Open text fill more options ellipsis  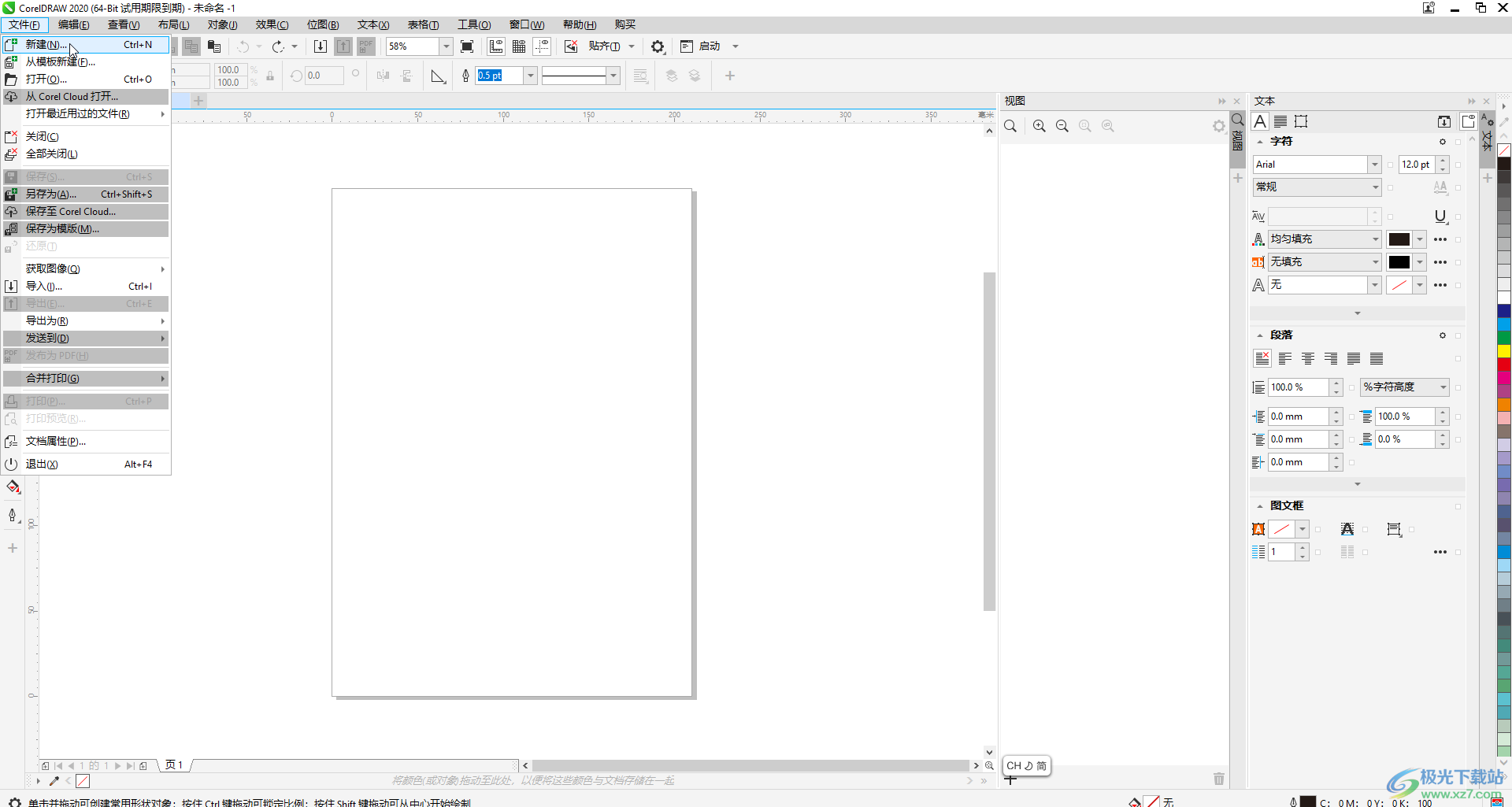(x=1440, y=239)
